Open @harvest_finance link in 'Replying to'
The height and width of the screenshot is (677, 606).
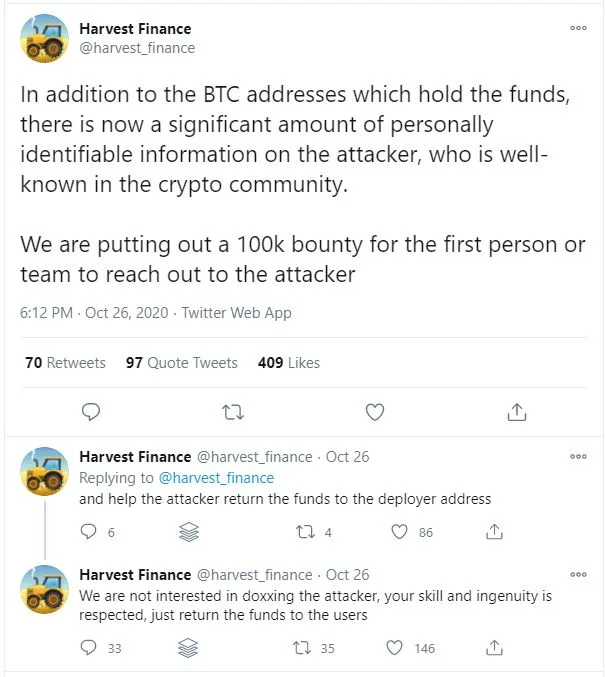click(x=216, y=478)
